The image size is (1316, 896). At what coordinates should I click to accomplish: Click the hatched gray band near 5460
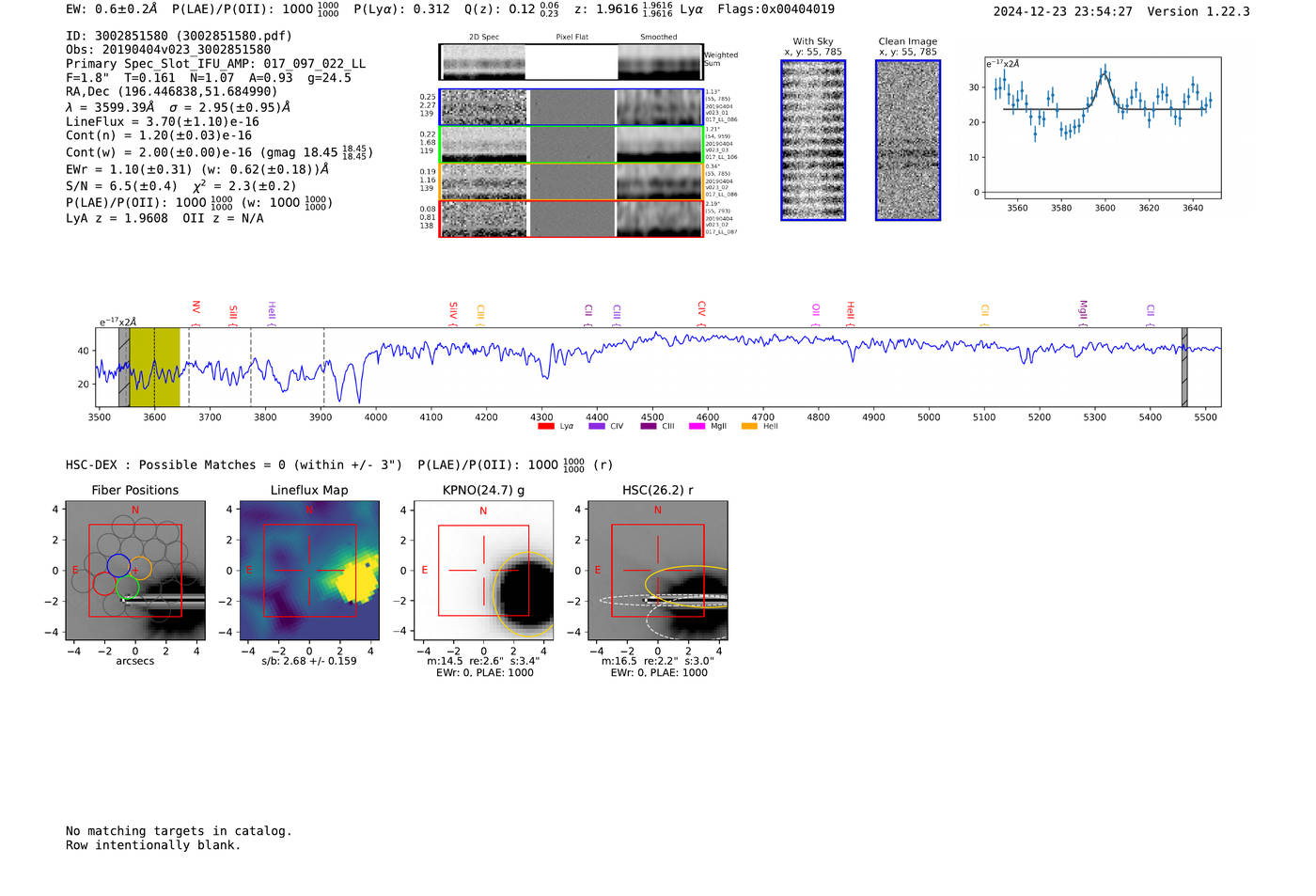pos(1184,368)
